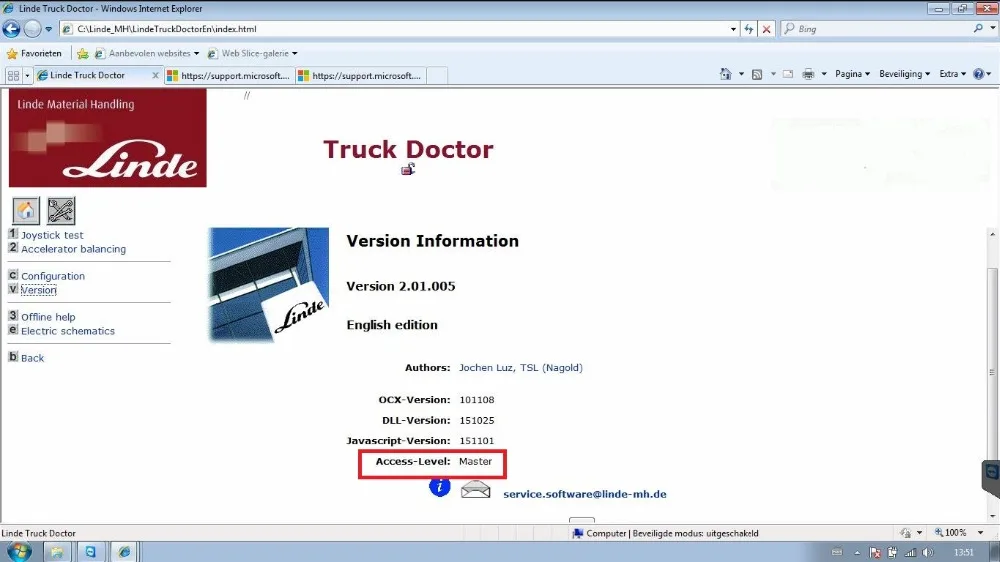The height and width of the screenshot is (562, 1000).
Task: Open the Bing search provider dropdown
Action: click(x=993, y=29)
